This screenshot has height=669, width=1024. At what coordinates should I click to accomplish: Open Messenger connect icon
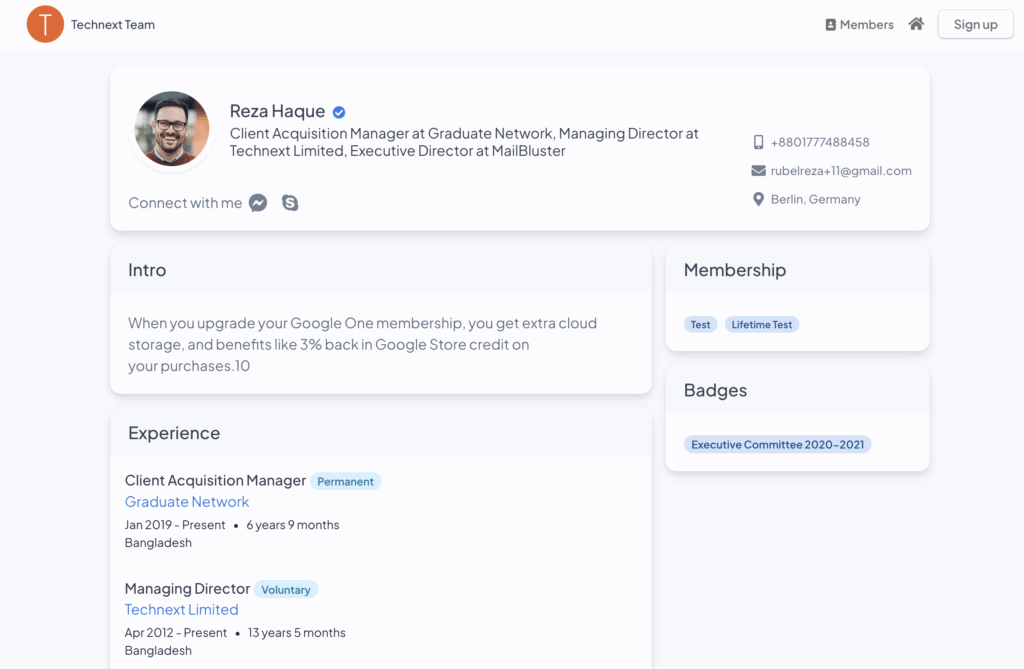258,203
